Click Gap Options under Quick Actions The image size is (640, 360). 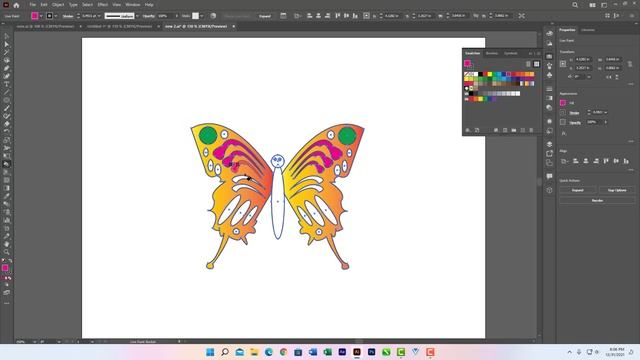pos(617,190)
